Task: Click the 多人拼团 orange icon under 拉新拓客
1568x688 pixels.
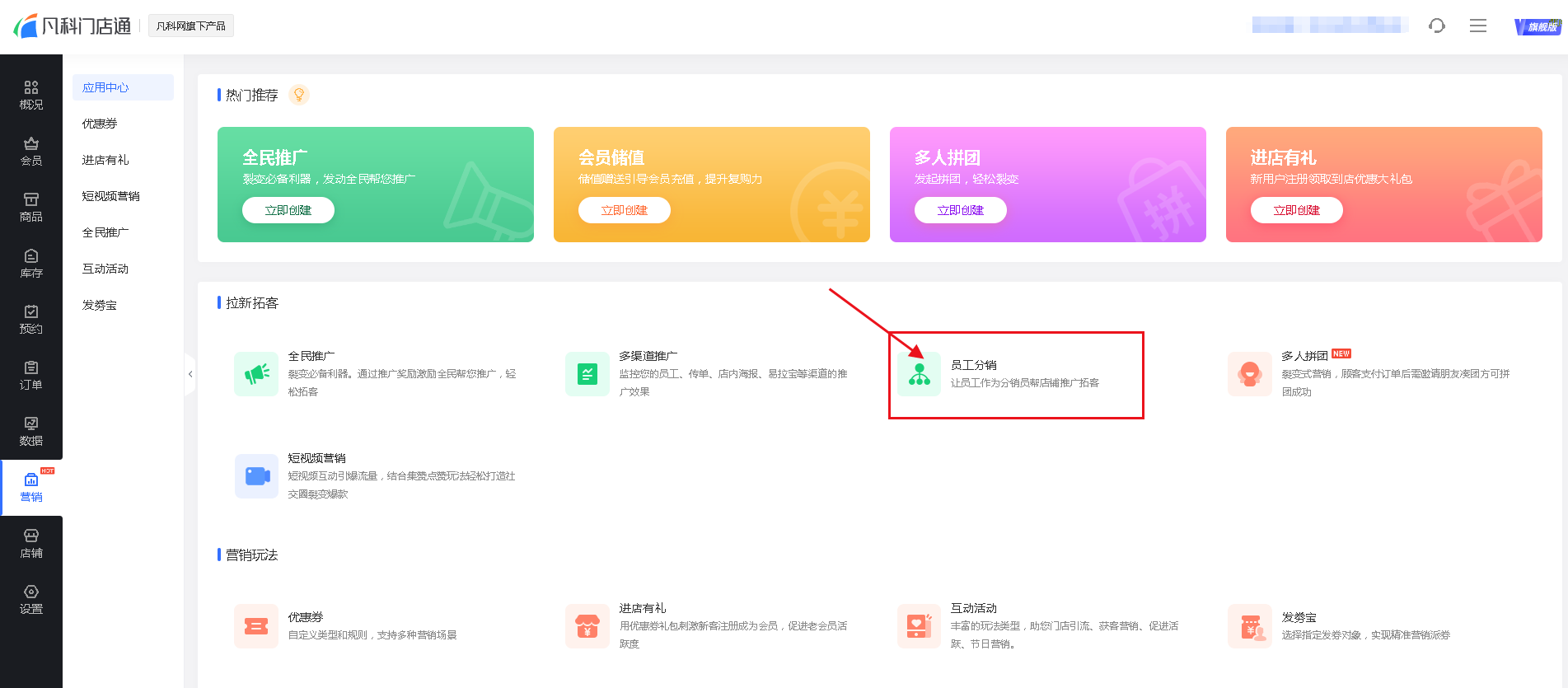Action: point(1250,374)
